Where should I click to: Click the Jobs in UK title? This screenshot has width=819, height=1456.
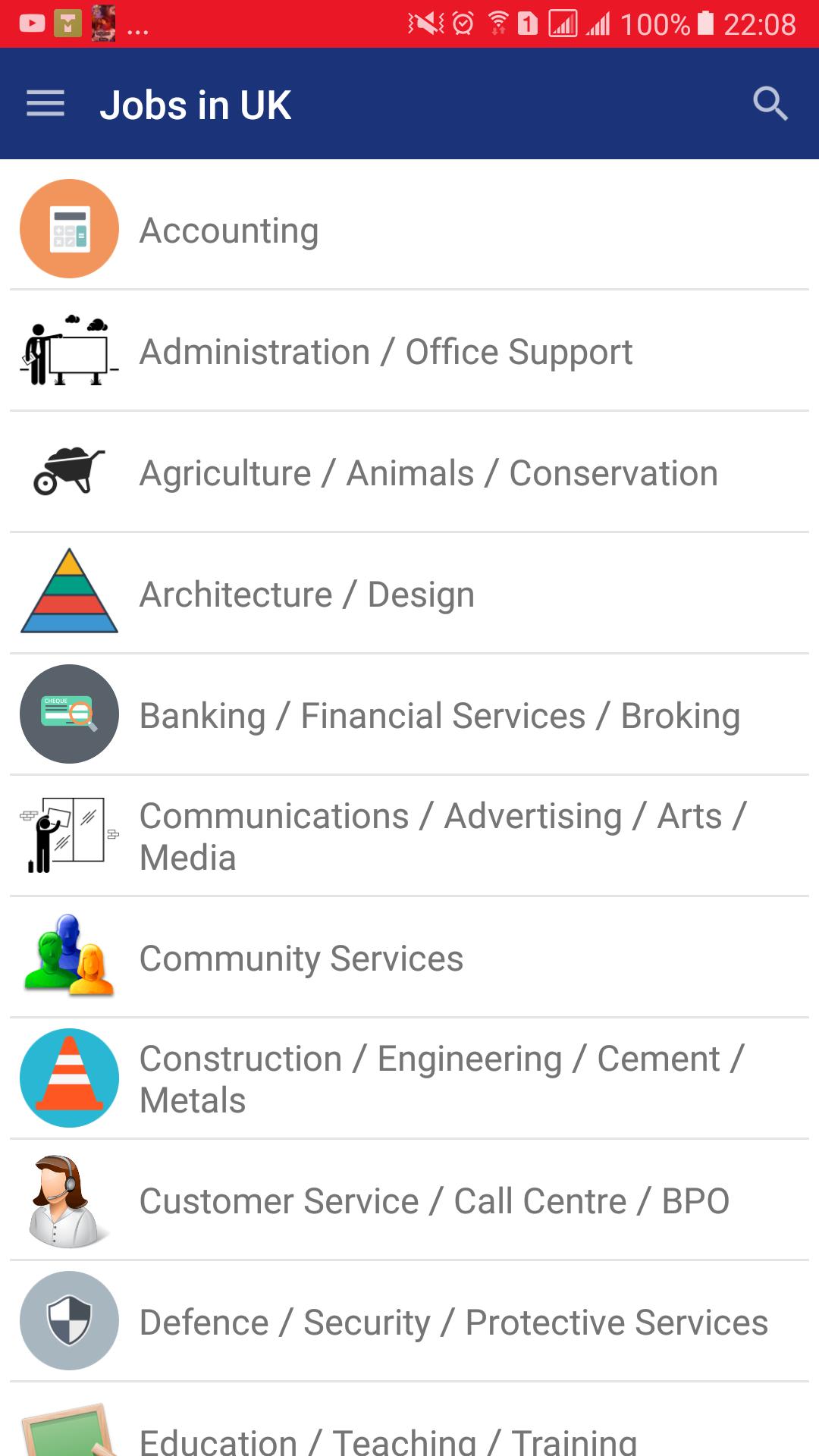click(195, 105)
